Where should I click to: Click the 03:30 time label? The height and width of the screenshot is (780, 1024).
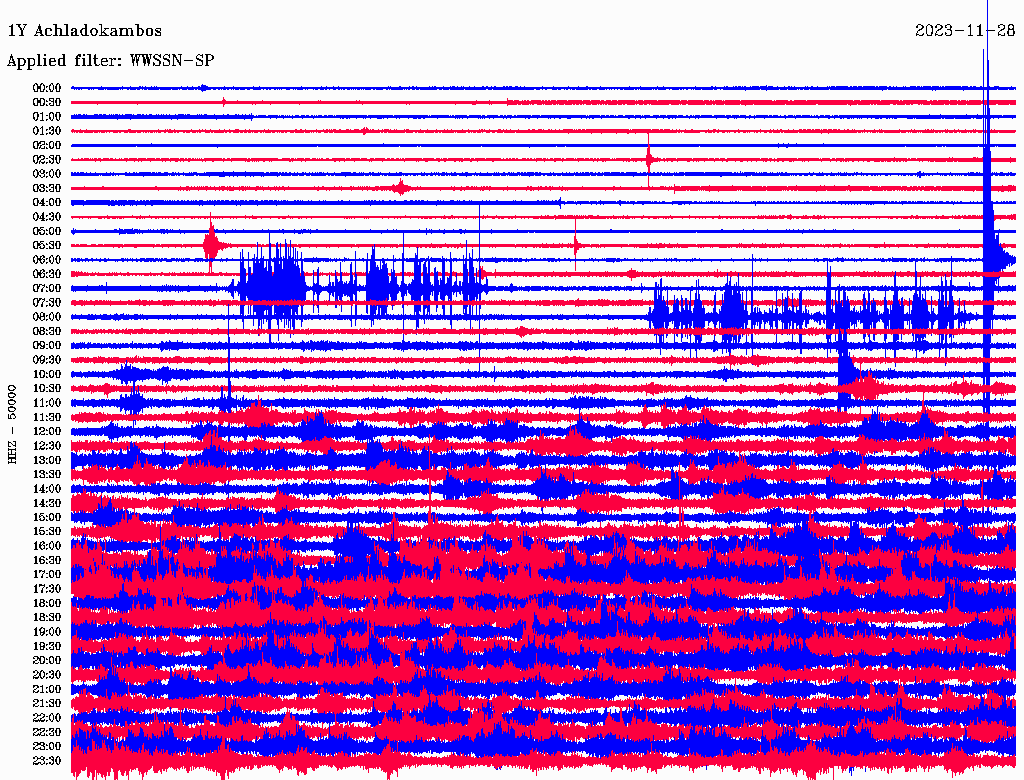pyautogui.click(x=47, y=188)
